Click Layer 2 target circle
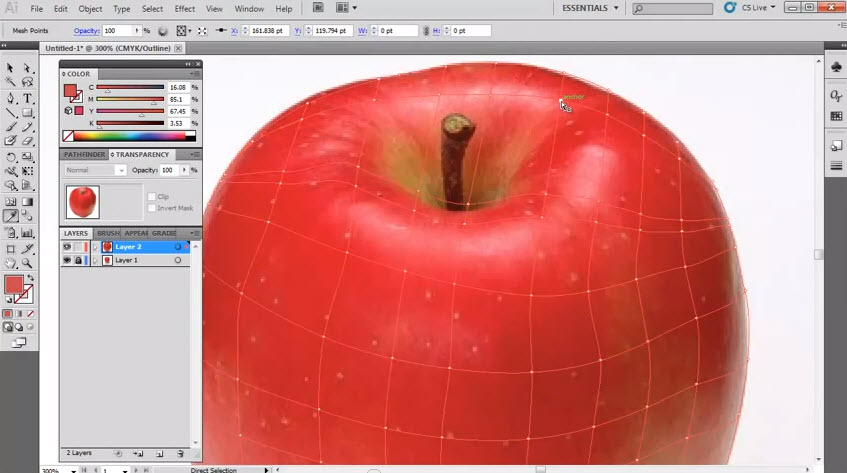847x473 pixels. click(x=178, y=247)
